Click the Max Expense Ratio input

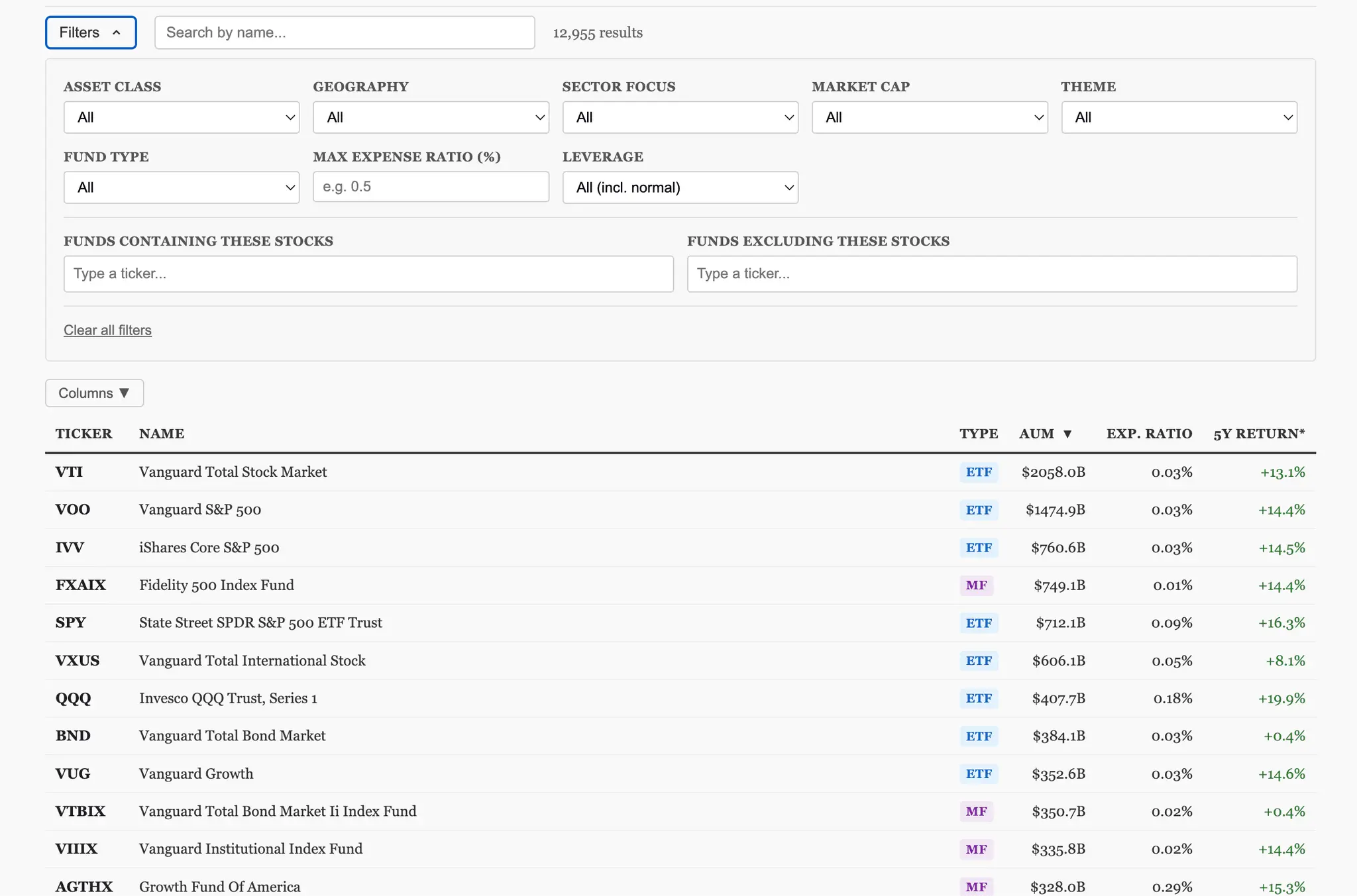pos(431,187)
